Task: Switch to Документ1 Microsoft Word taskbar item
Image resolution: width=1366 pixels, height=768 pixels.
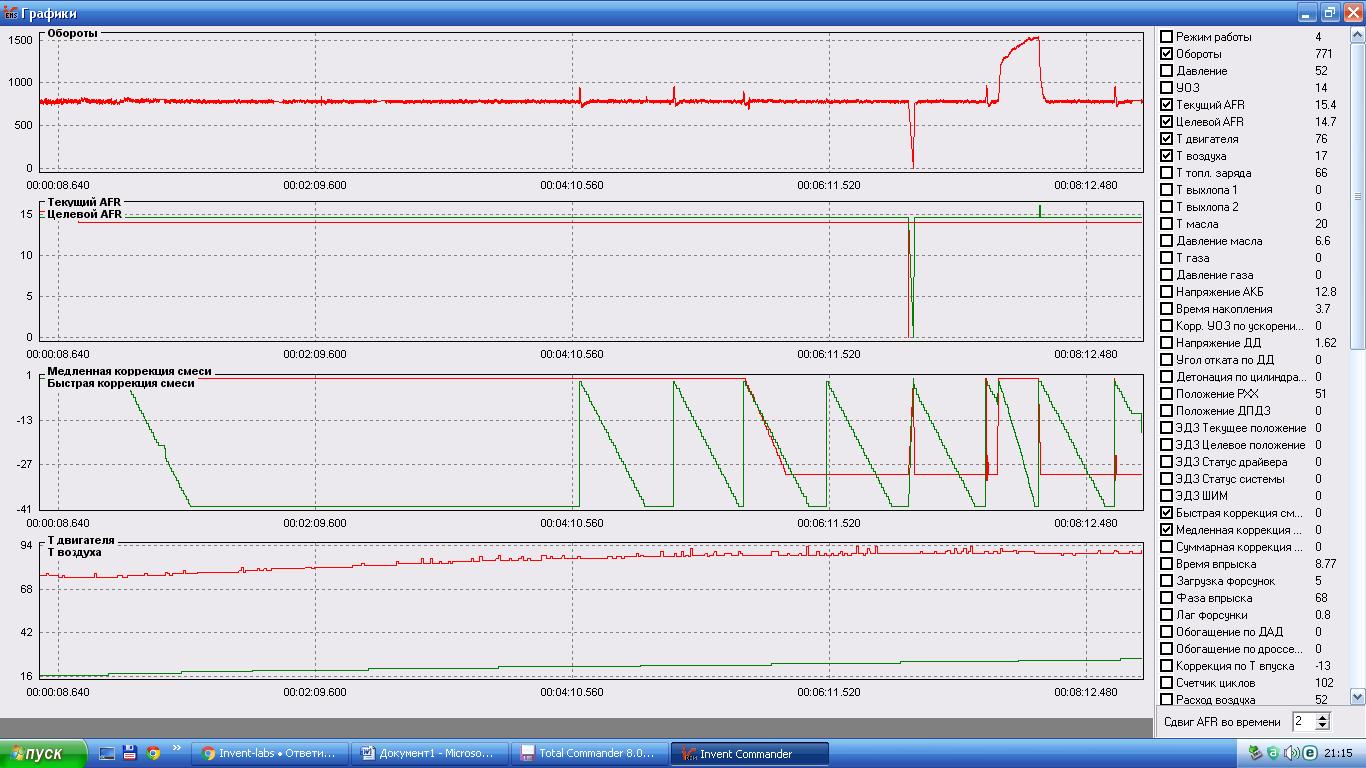Action: click(428, 754)
